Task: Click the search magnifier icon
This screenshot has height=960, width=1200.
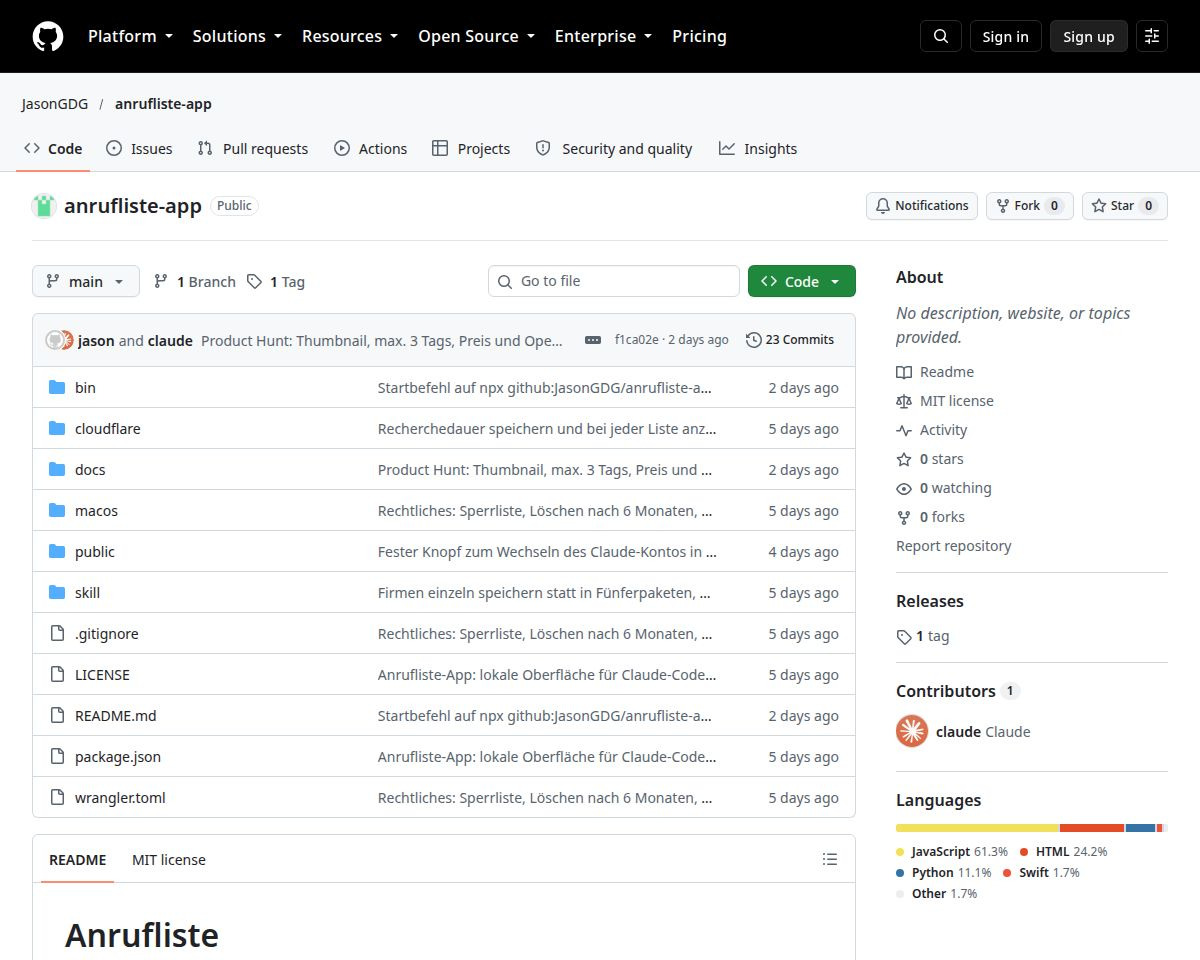Action: [x=941, y=36]
